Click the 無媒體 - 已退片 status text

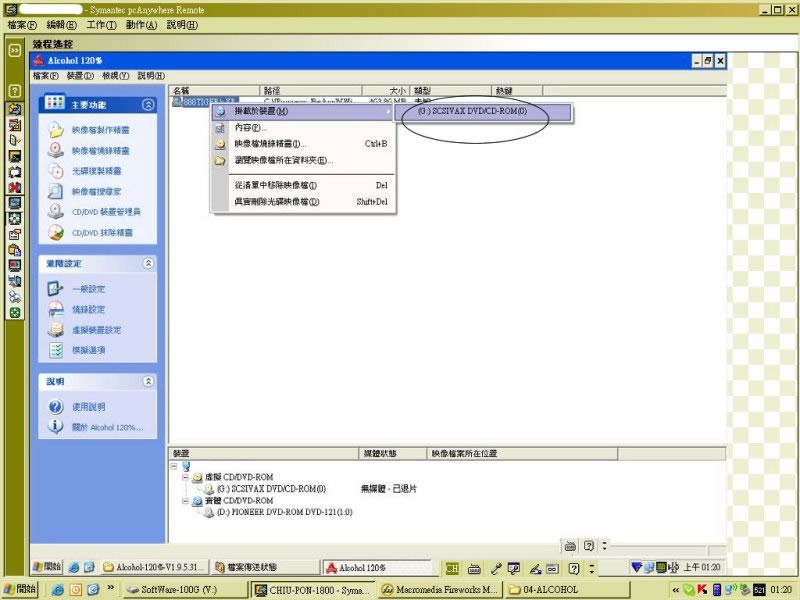(389, 489)
